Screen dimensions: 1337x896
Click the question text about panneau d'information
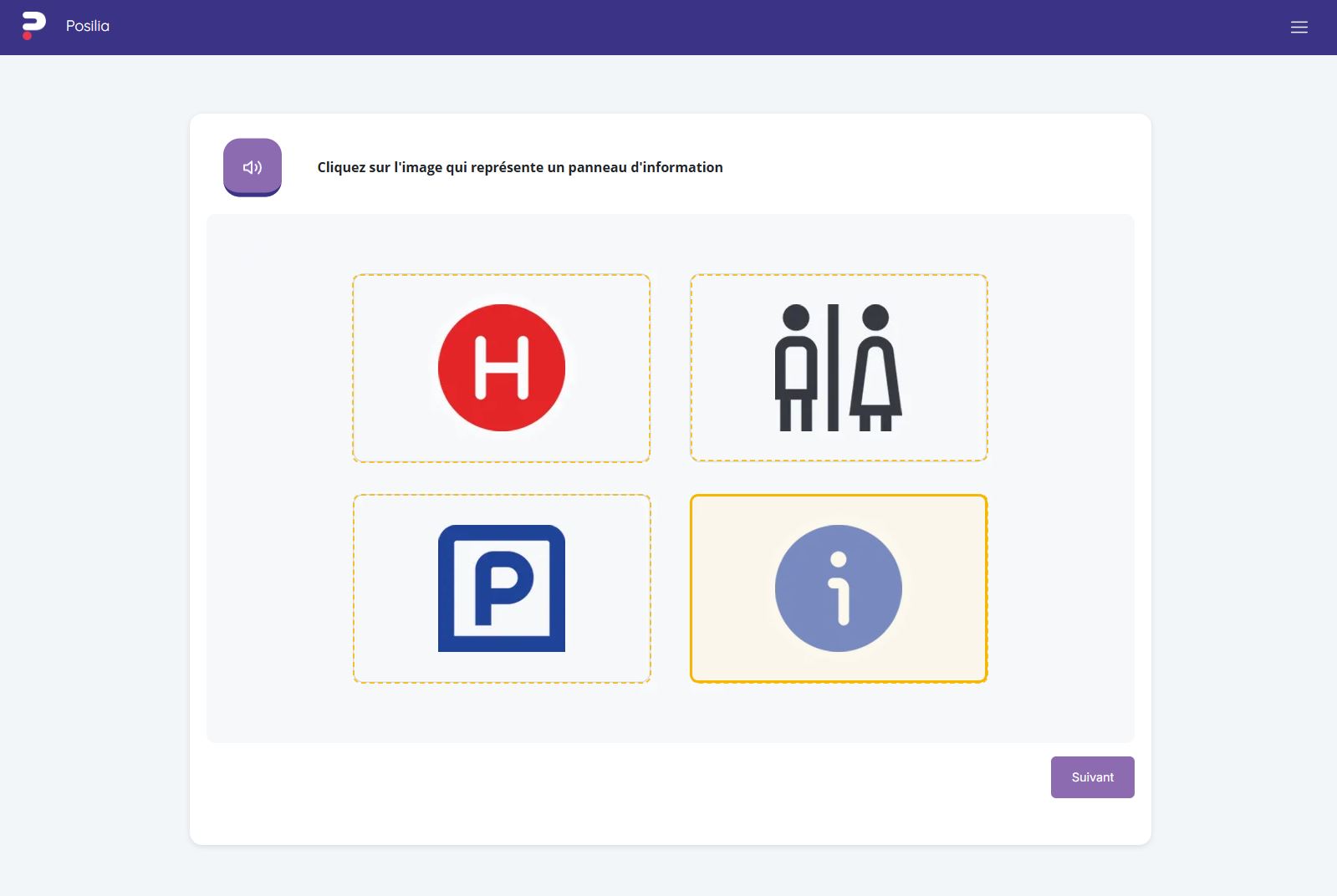coord(519,167)
